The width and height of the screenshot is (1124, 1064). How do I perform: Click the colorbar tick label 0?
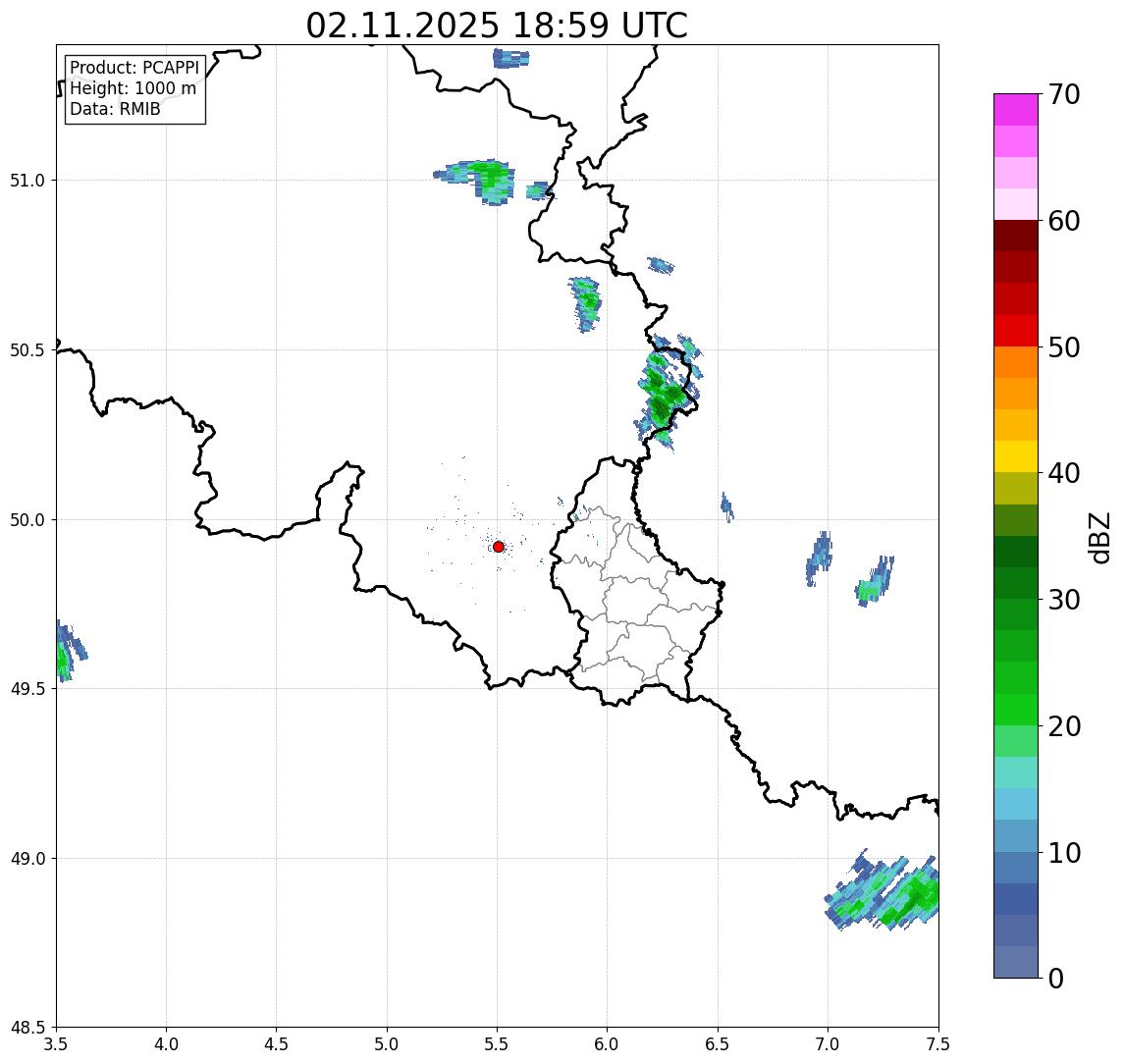(x=1056, y=978)
